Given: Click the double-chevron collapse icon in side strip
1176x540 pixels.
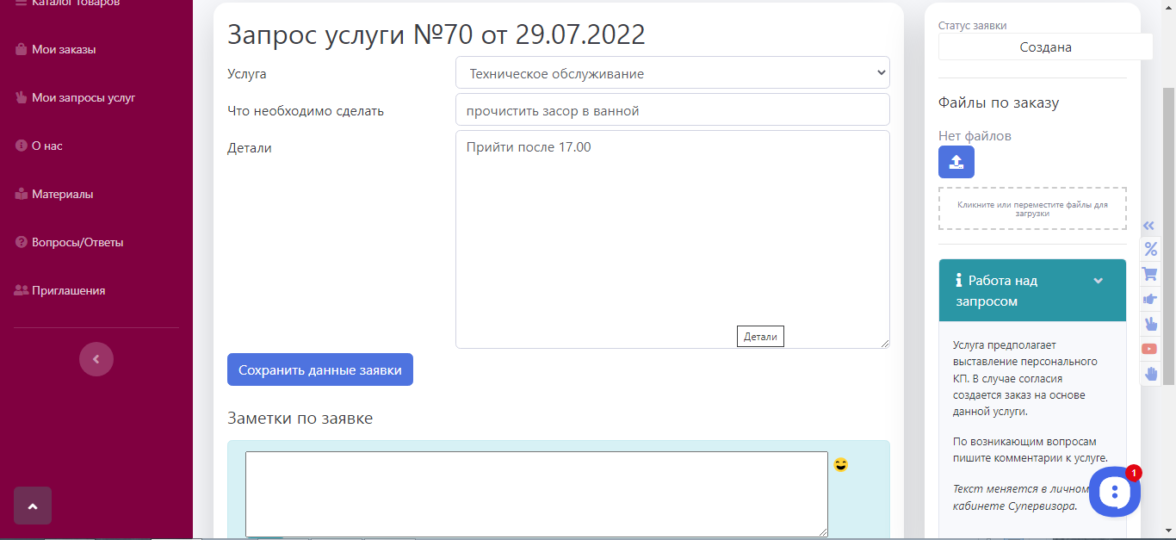Looking at the screenshot, I should [1149, 226].
